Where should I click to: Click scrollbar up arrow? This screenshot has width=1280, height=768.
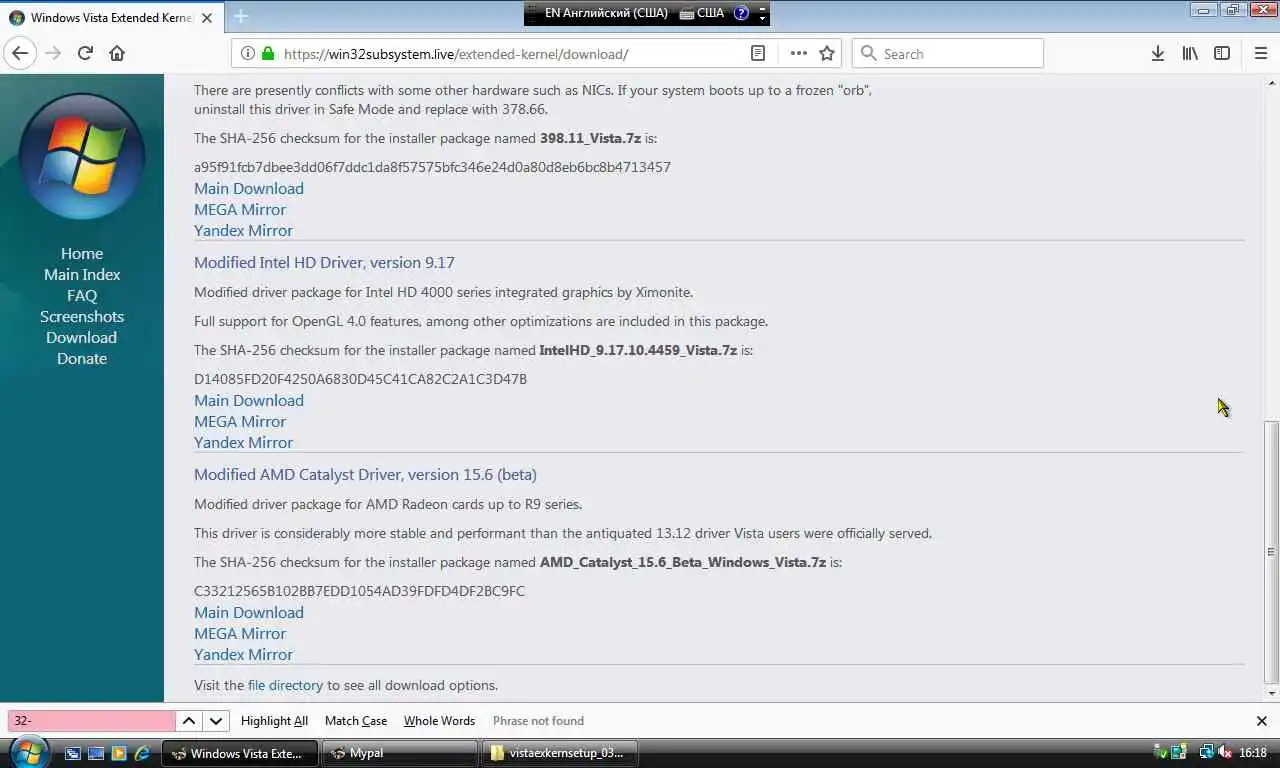pyautogui.click(x=1271, y=81)
